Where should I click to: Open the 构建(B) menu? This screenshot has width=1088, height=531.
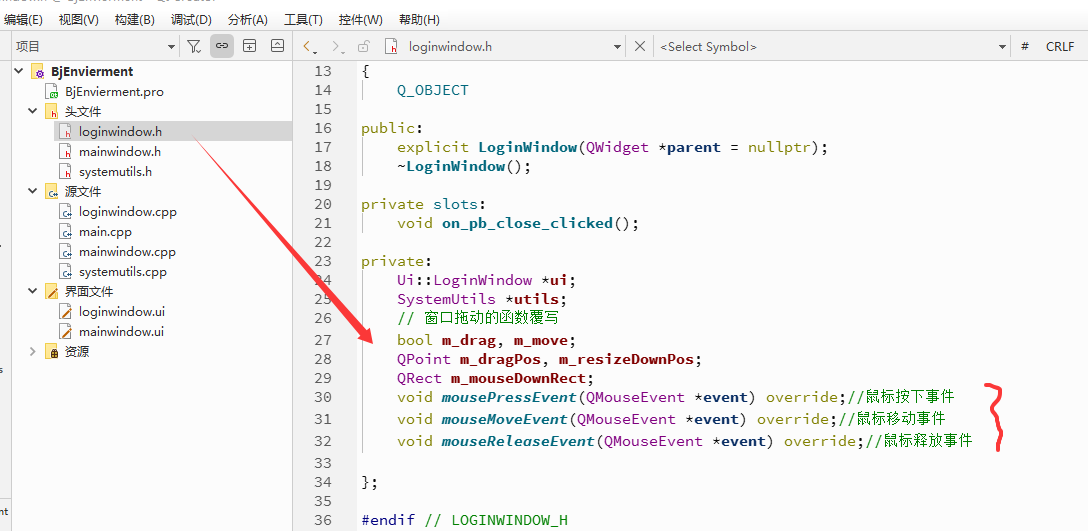point(135,20)
